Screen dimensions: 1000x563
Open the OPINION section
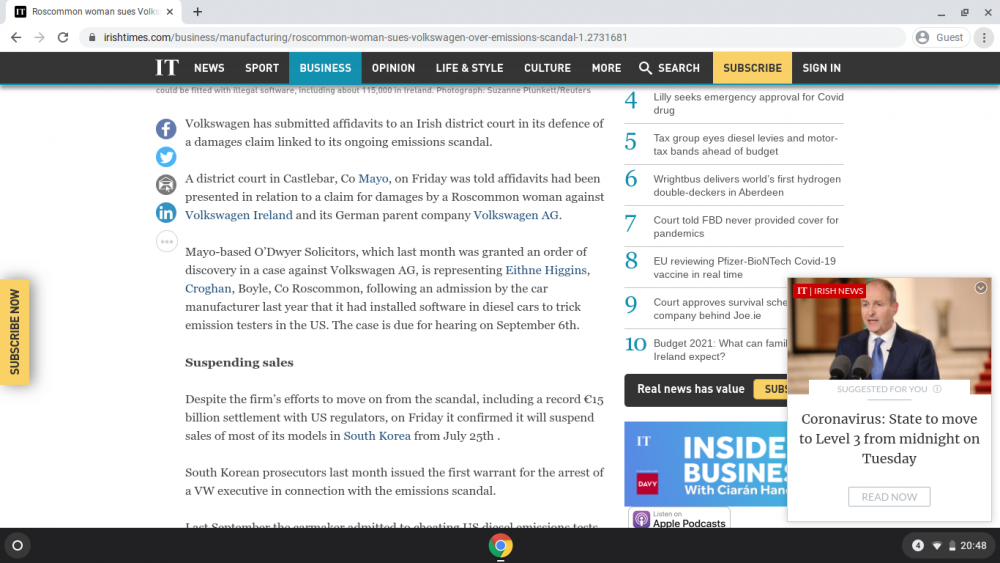pos(393,68)
